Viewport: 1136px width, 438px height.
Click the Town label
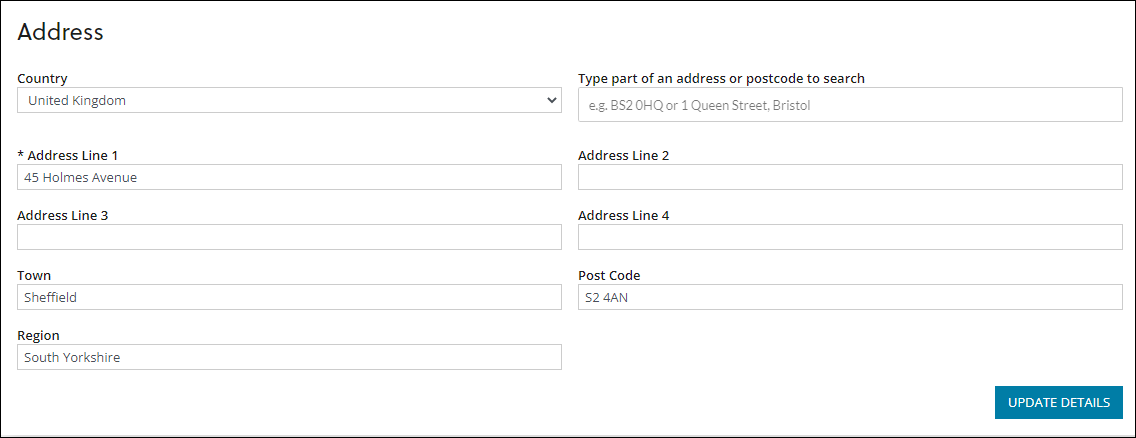click(34, 275)
